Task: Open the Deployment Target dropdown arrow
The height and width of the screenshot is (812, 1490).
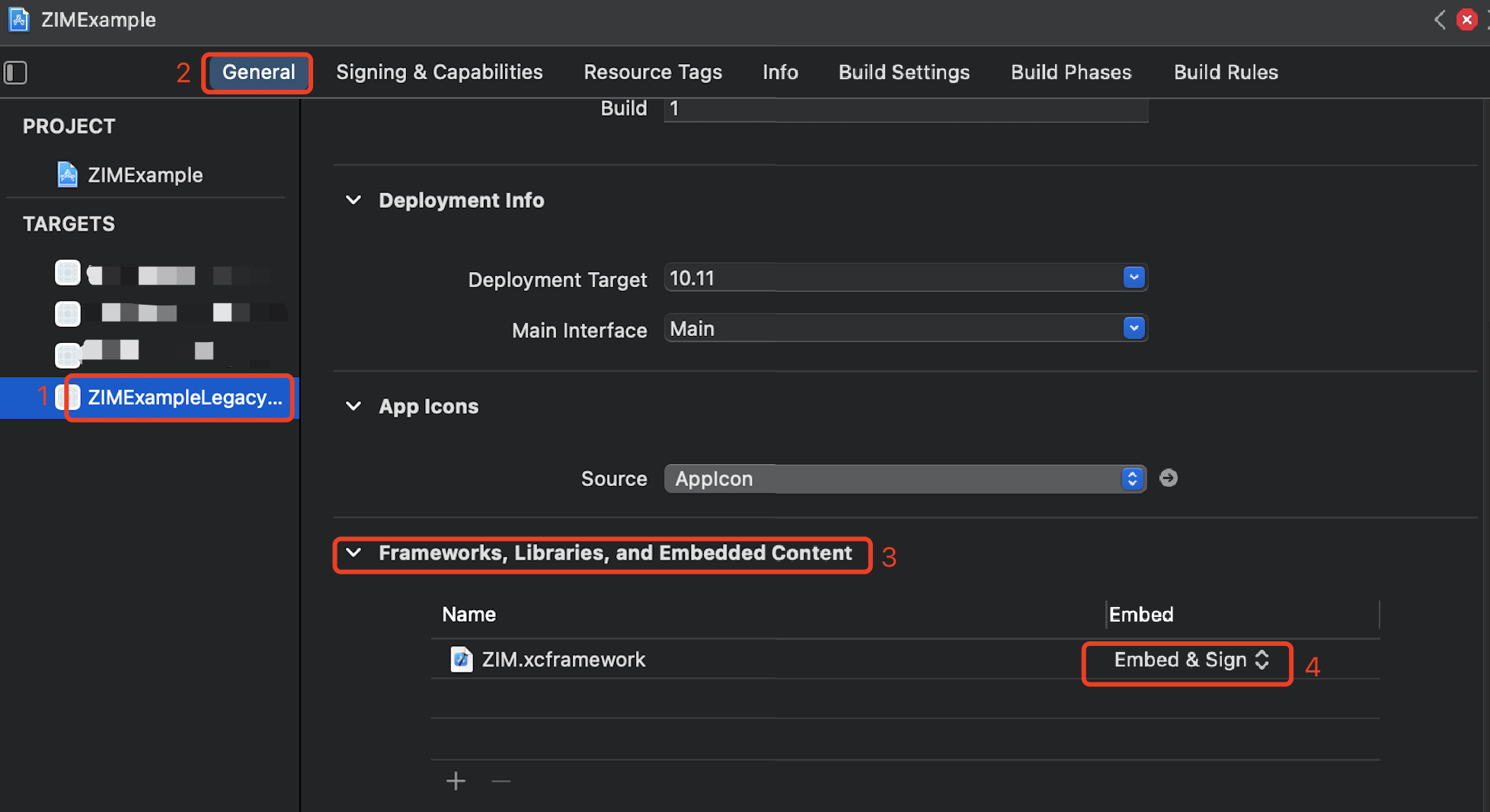Action: (1133, 278)
